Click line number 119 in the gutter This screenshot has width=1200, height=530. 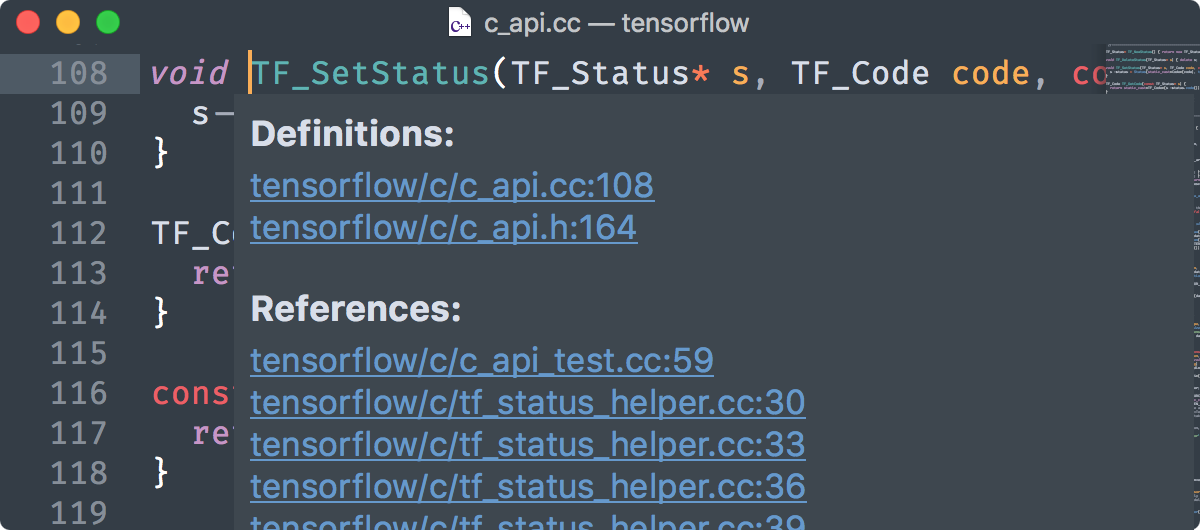click(79, 513)
